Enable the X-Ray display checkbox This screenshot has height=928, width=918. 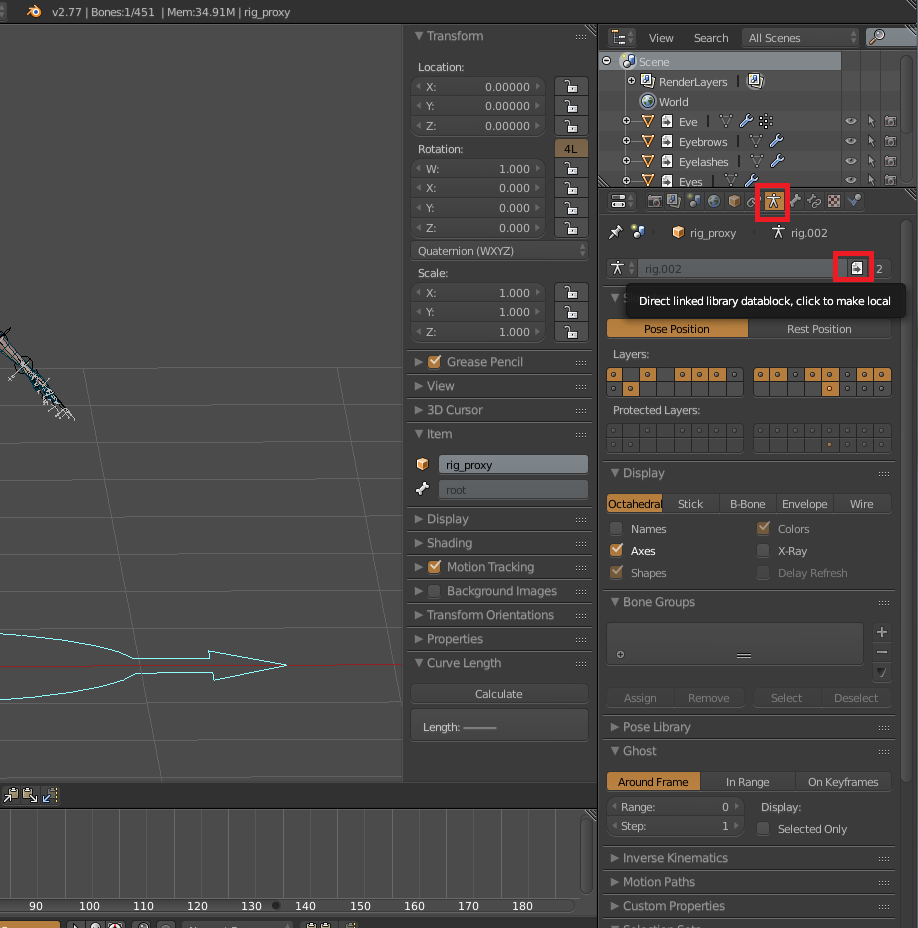[763, 550]
